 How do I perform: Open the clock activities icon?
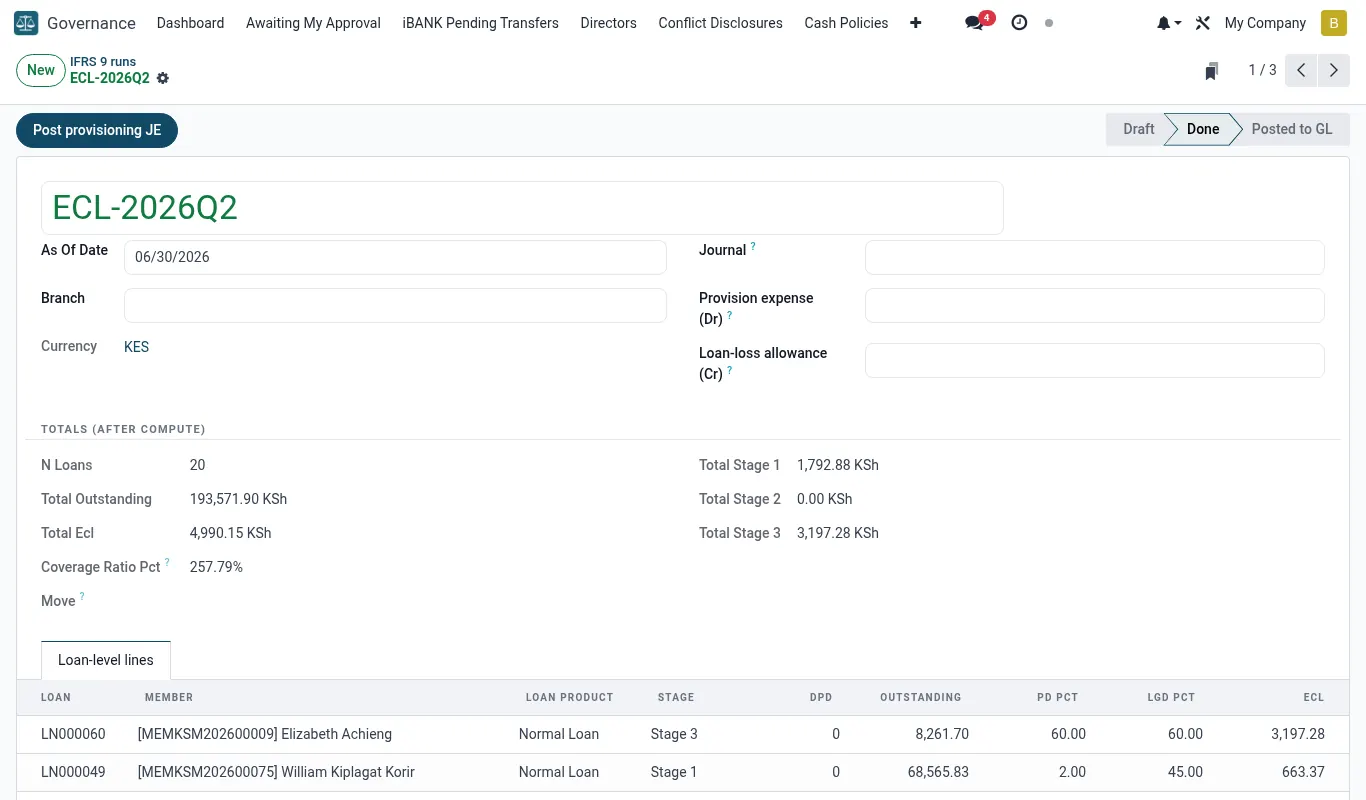tap(1019, 22)
